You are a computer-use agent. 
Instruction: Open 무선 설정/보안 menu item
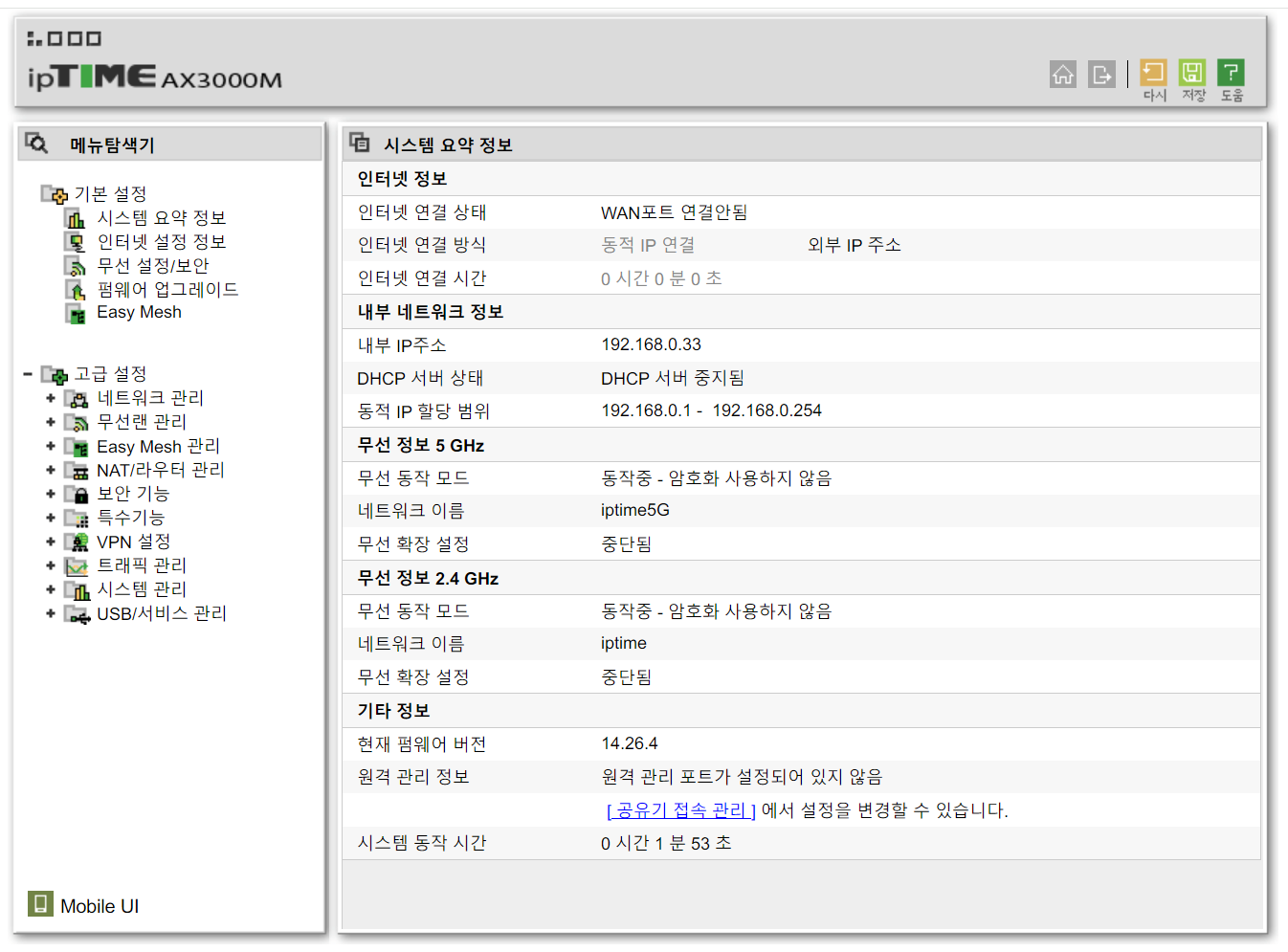tap(152, 266)
